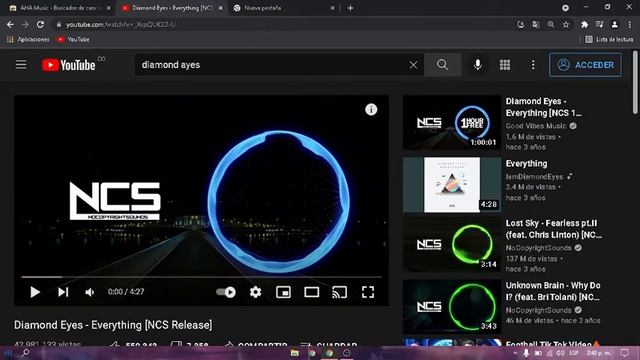Clear the search query text
This screenshot has width=640, height=360.
[413, 65]
